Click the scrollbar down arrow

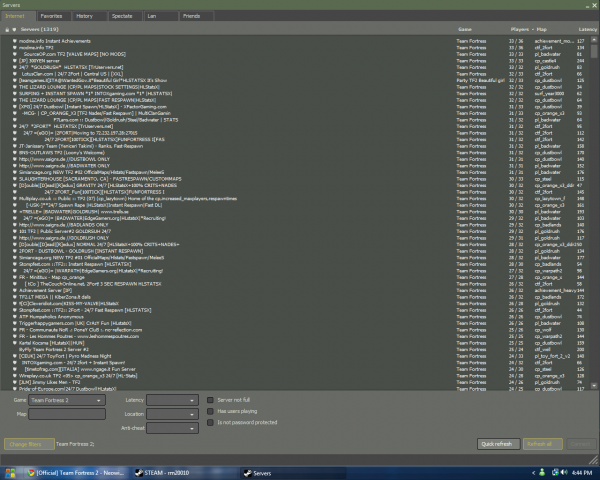coord(594,386)
